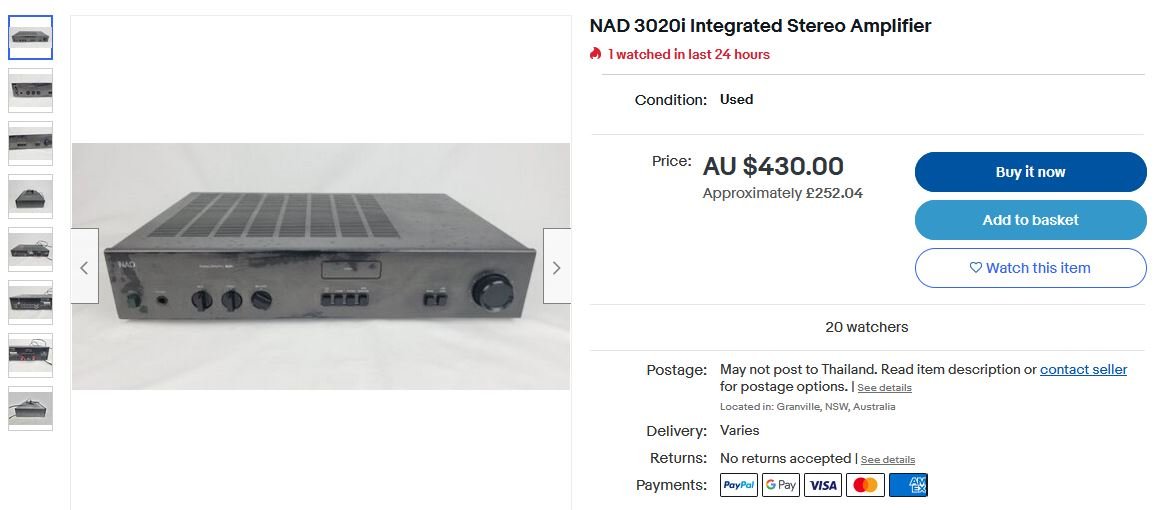Select the third thumbnail image
This screenshot has width=1154, height=510.
(x=30, y=144)
